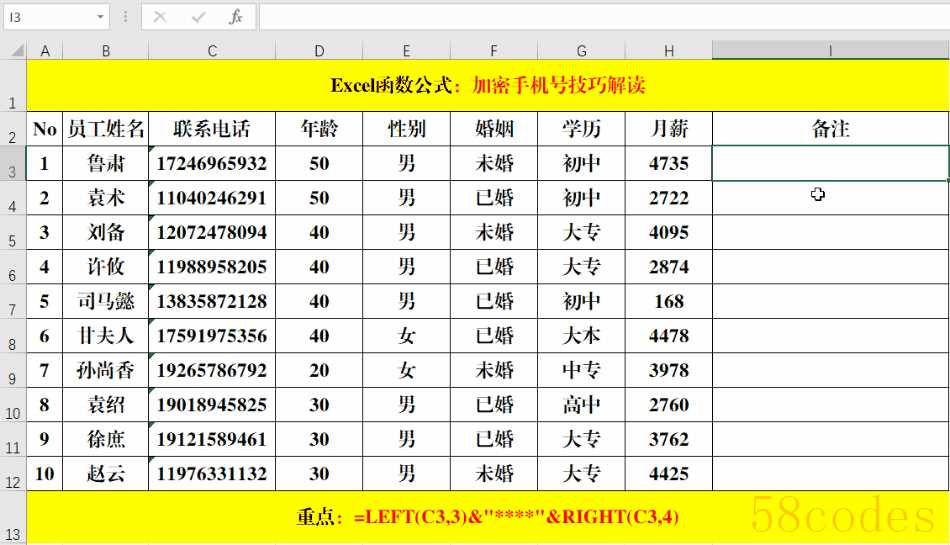Select phone number cell 19018945825

(x=212, y=405)
